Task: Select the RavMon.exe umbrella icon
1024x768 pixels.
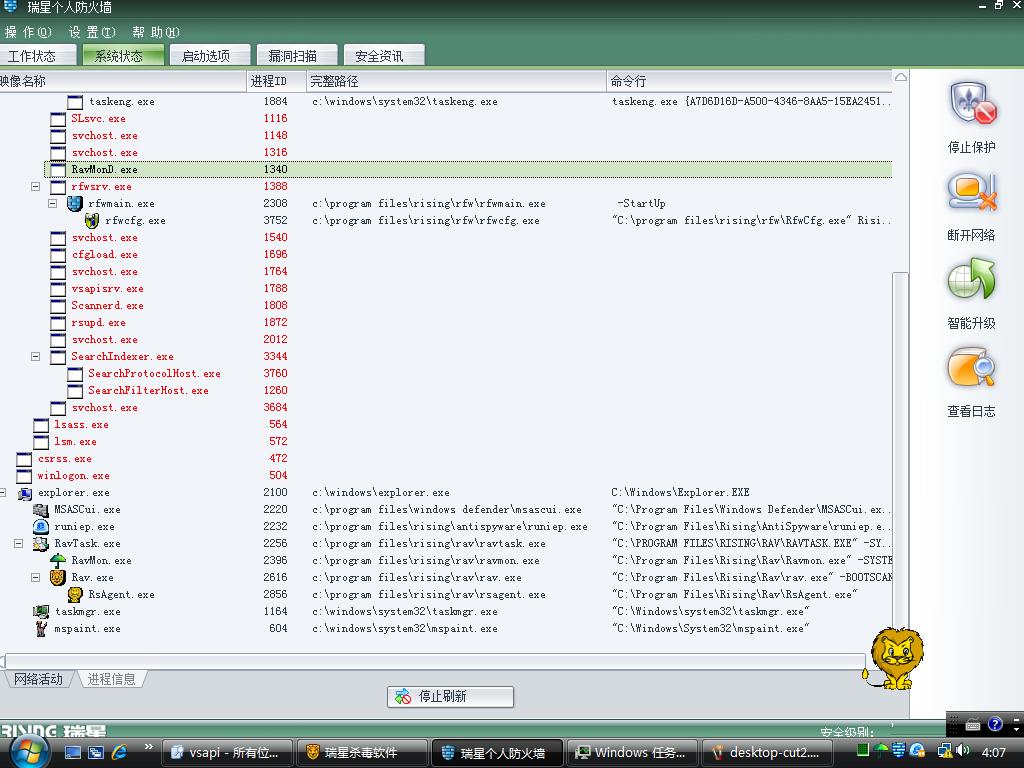Action: pyautogui.click(x=58, y=561)
